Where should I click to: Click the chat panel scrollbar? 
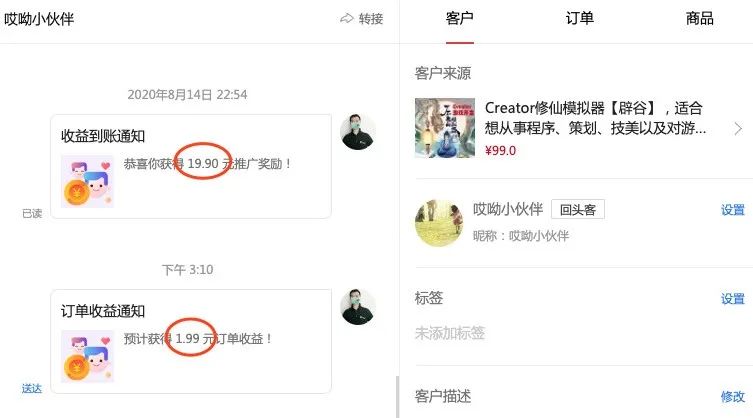coord(397,397)
